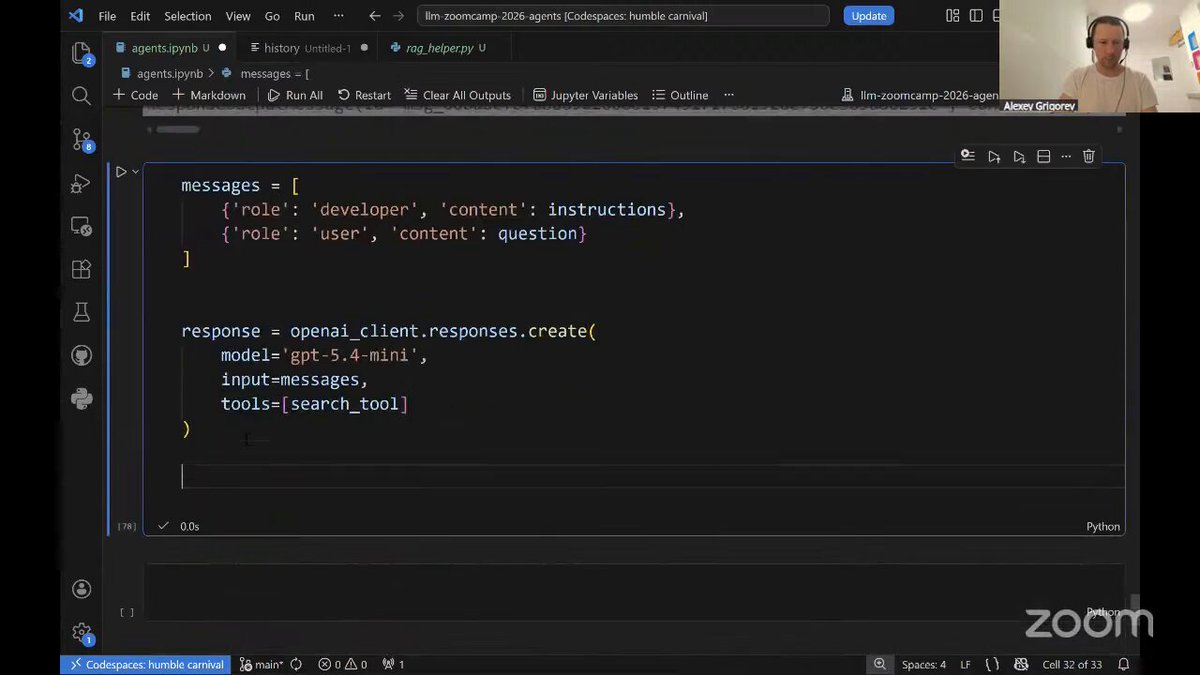Run the messages code cell
This screenshot has width=1200, height=675.
(121, 172)
